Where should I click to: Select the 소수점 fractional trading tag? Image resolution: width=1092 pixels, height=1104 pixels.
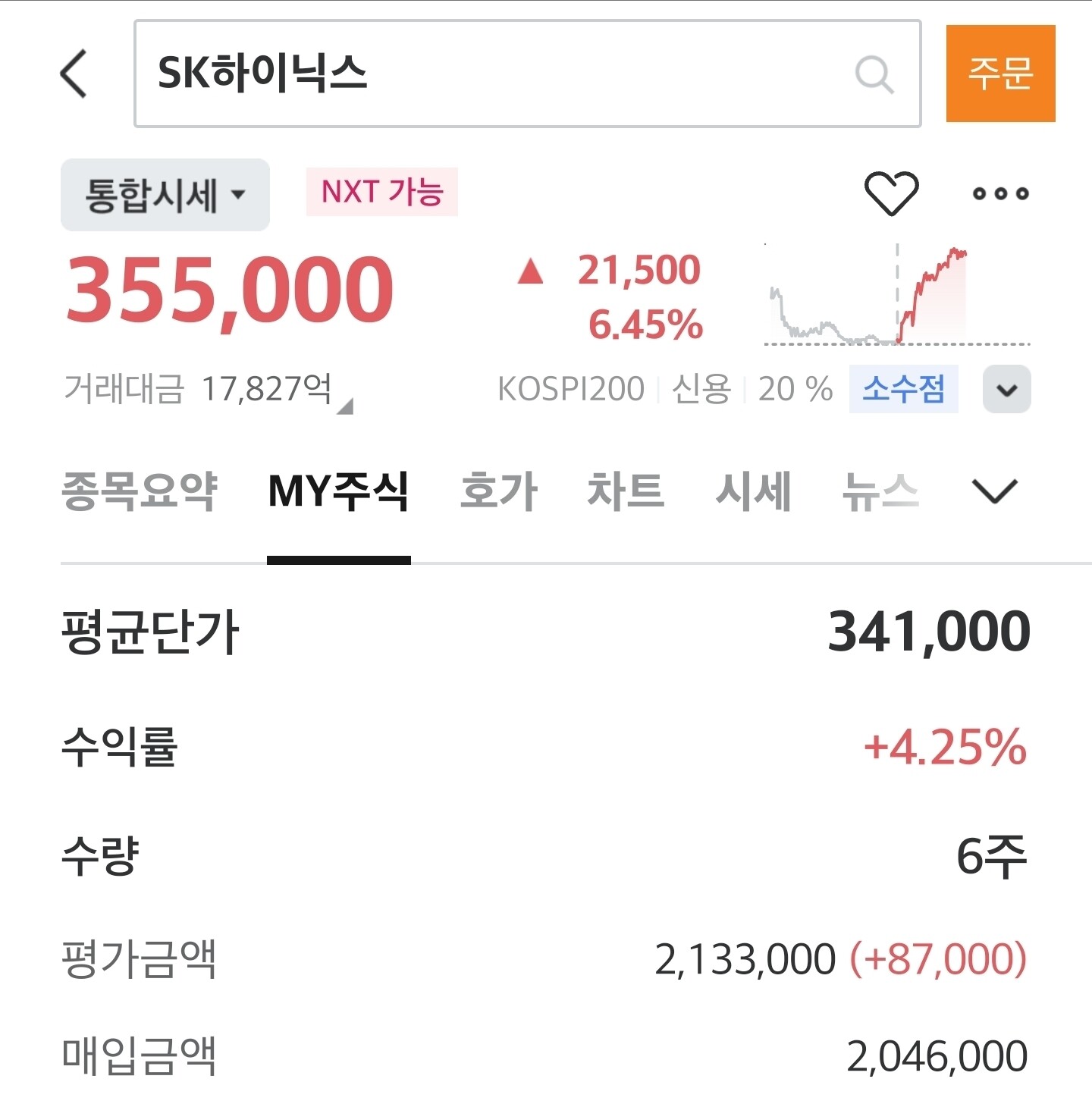903,389
